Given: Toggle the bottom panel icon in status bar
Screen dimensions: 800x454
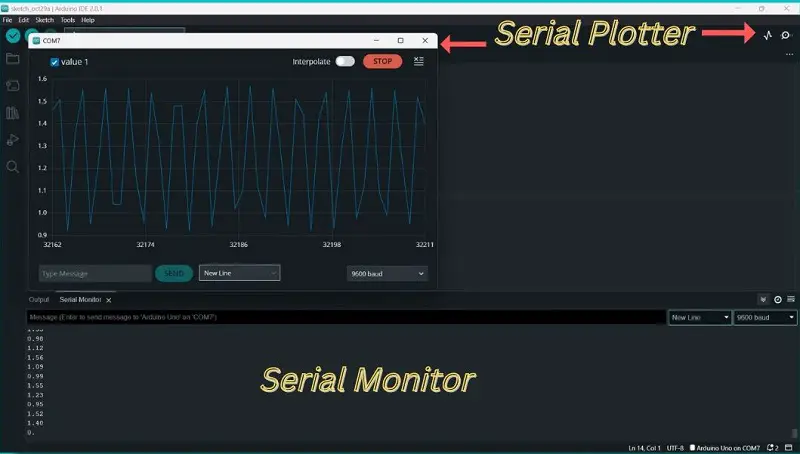Looking at the screenshot, I should [x=788, y=448].
